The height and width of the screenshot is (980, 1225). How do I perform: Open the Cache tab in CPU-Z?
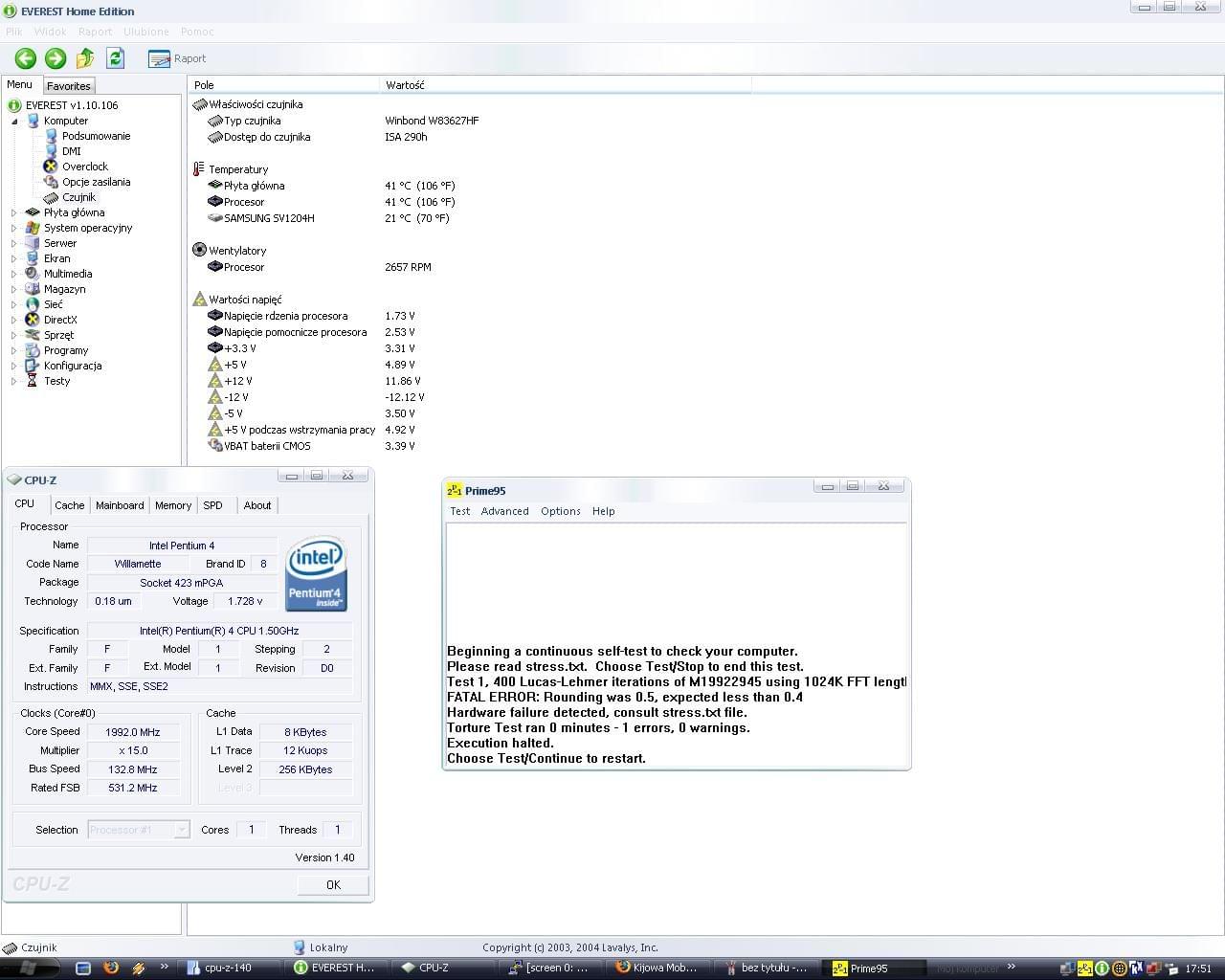69,505
